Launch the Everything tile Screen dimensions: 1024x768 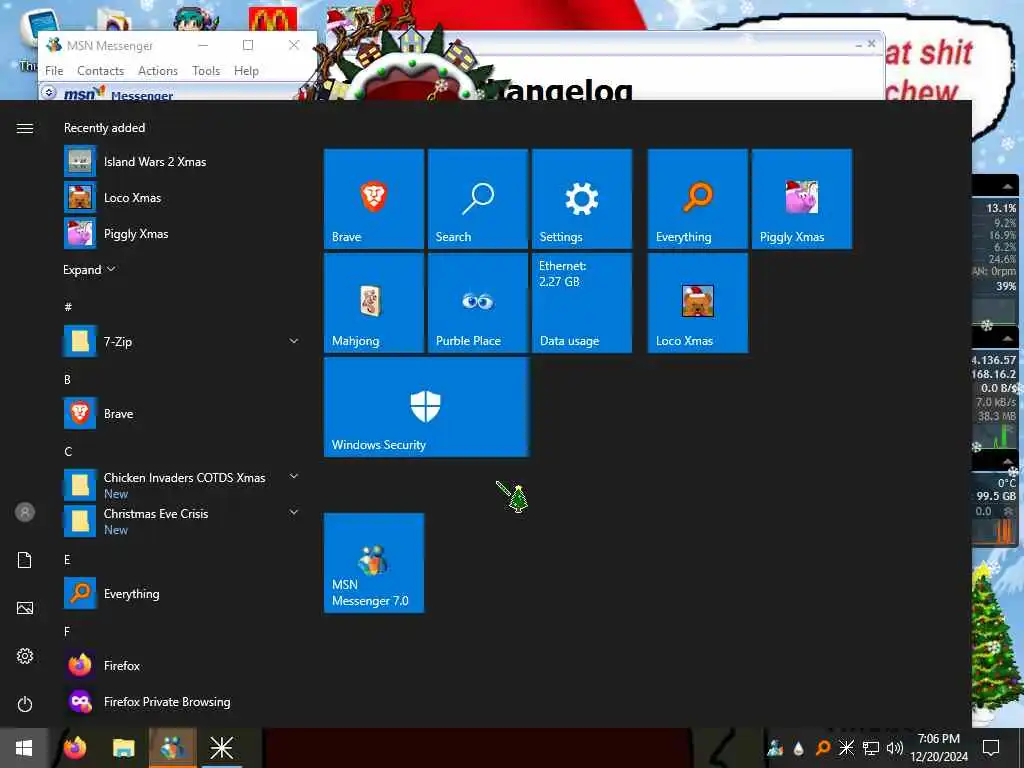(697, 199)
